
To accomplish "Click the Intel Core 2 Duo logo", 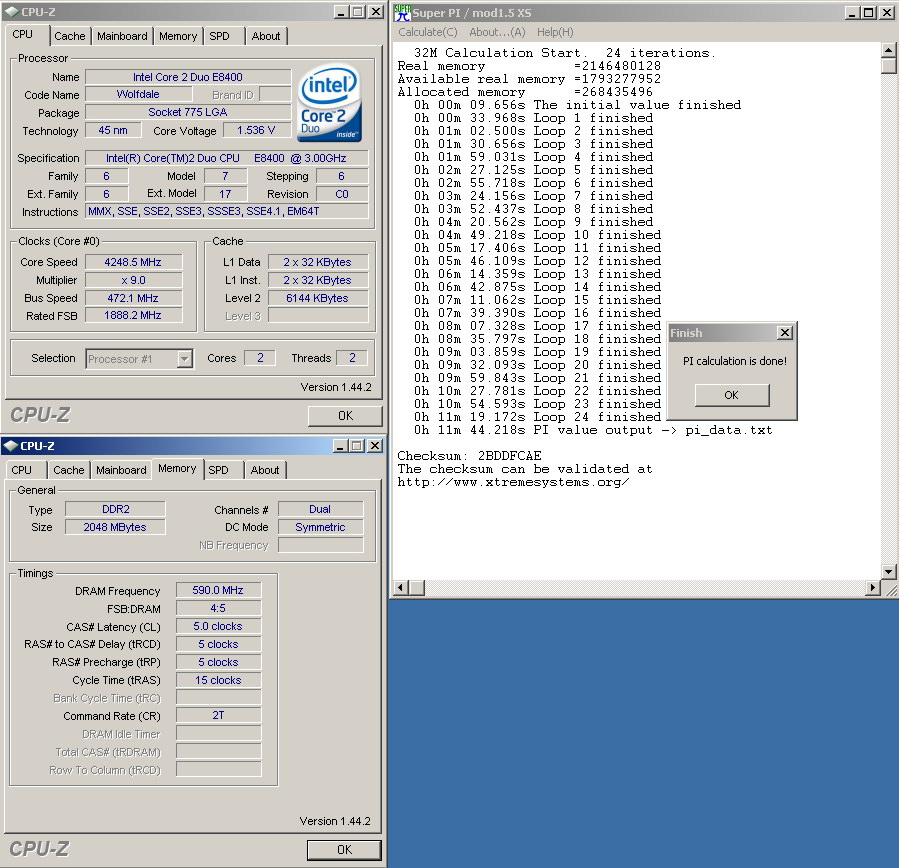I will 330,102.
